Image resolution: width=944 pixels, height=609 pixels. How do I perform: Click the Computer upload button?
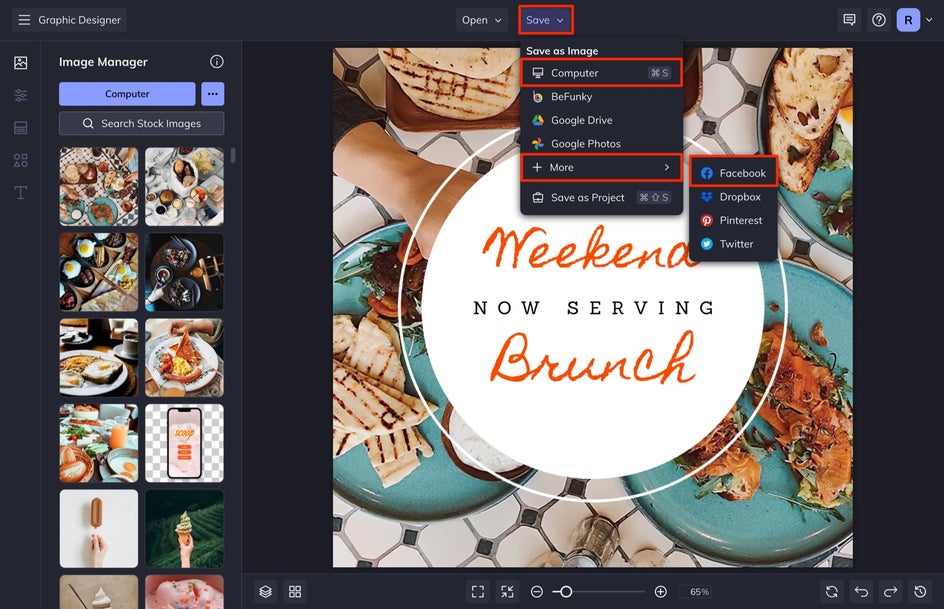click(x=127, y=94)
